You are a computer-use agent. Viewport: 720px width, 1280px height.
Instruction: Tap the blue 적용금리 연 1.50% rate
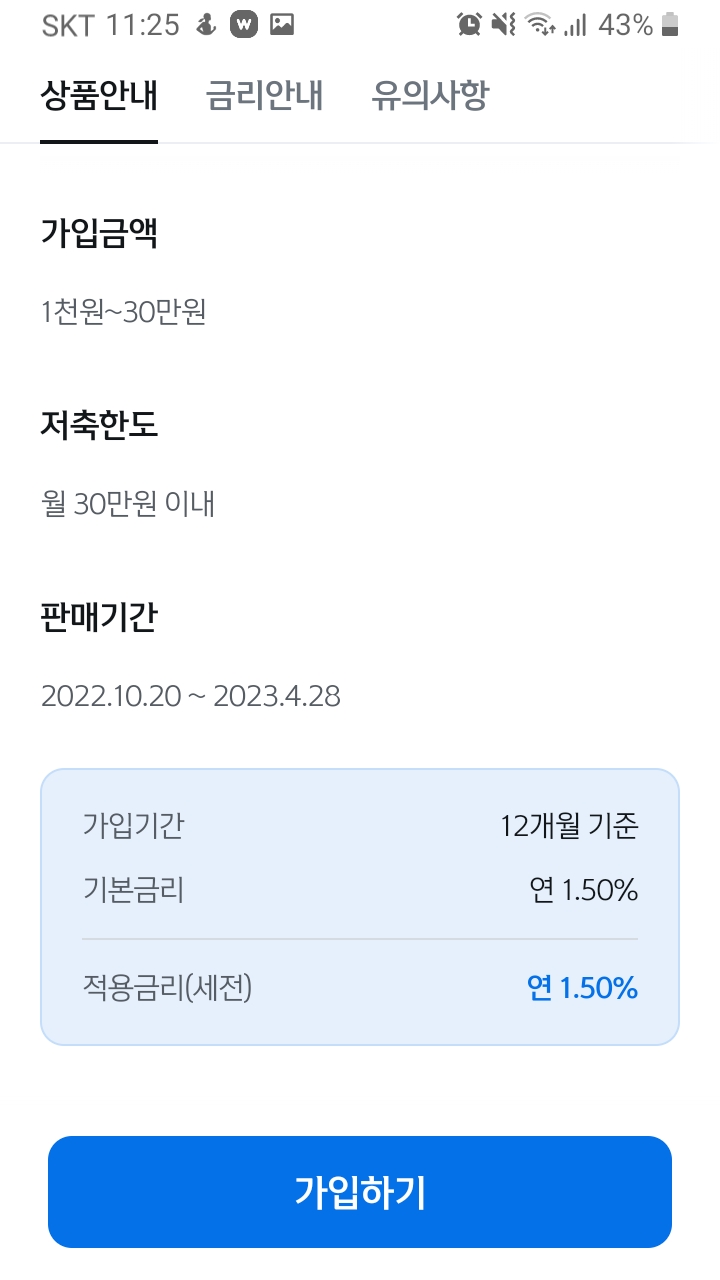582,988
